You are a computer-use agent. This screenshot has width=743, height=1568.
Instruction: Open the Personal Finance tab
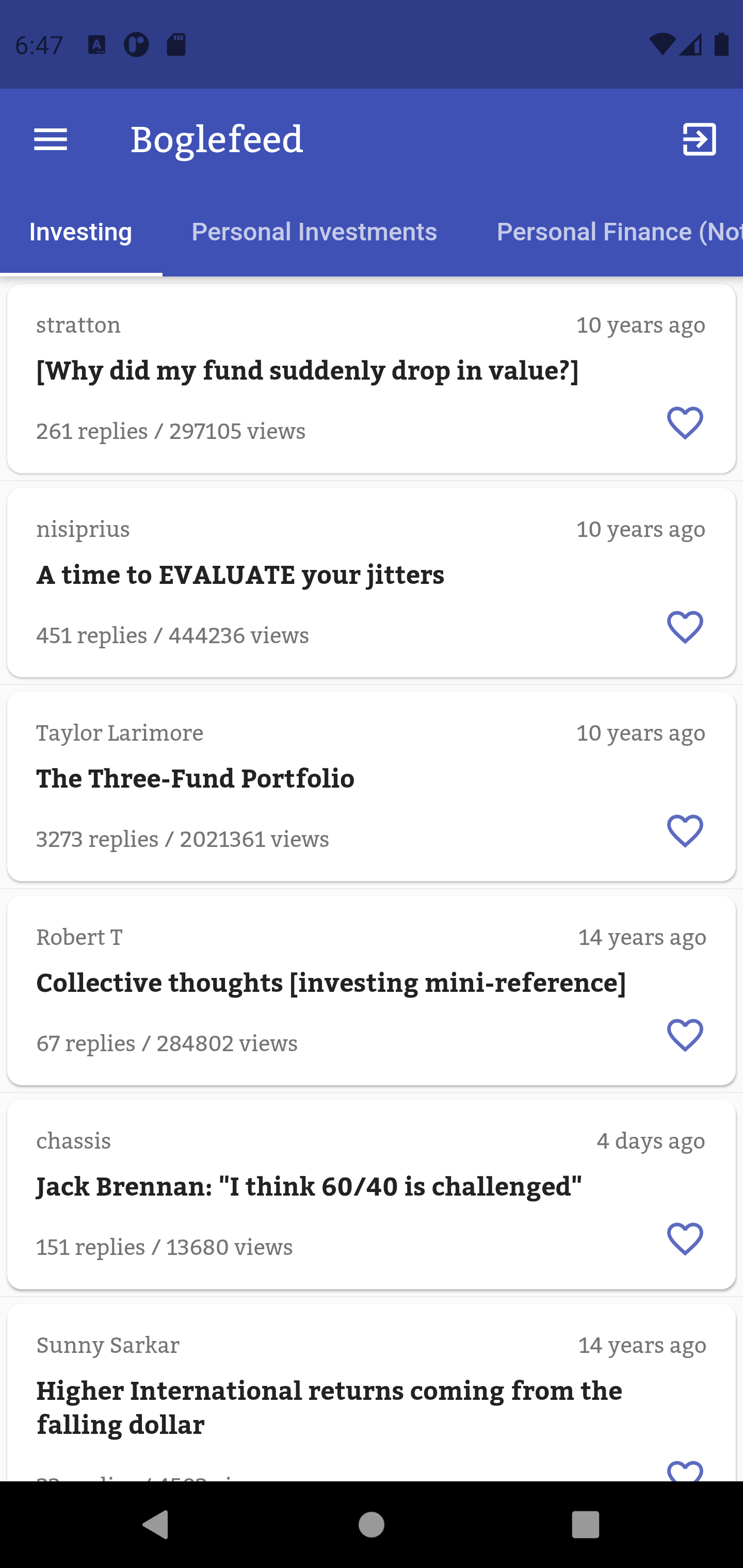click(618, 232)
